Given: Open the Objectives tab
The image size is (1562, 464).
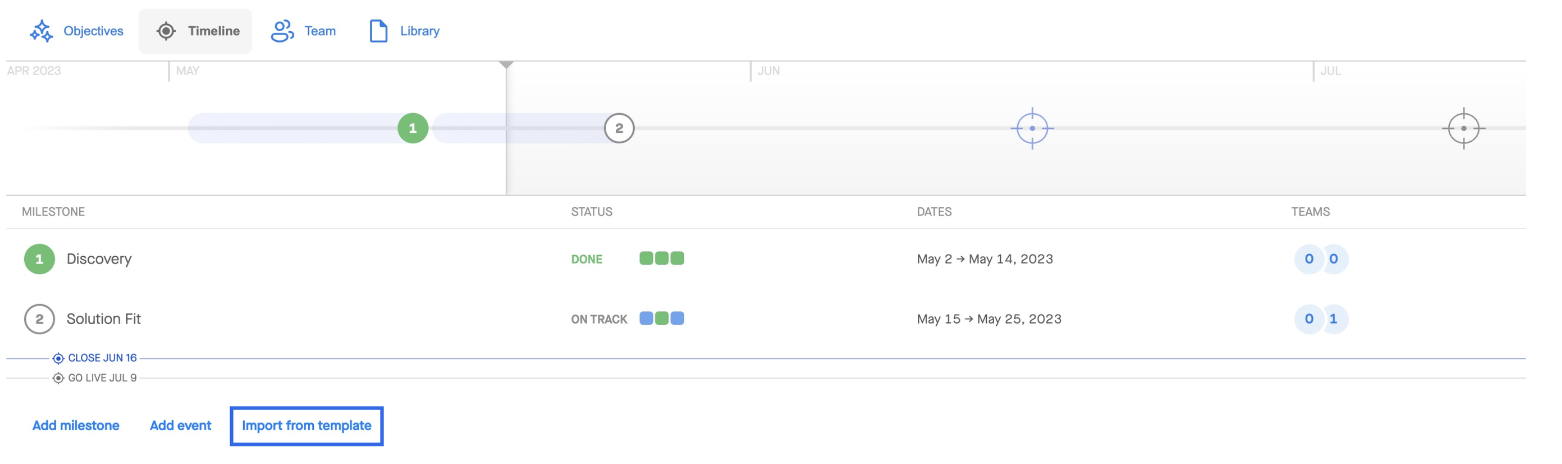Looking at the screenshot, I should [x=77, y=31].
